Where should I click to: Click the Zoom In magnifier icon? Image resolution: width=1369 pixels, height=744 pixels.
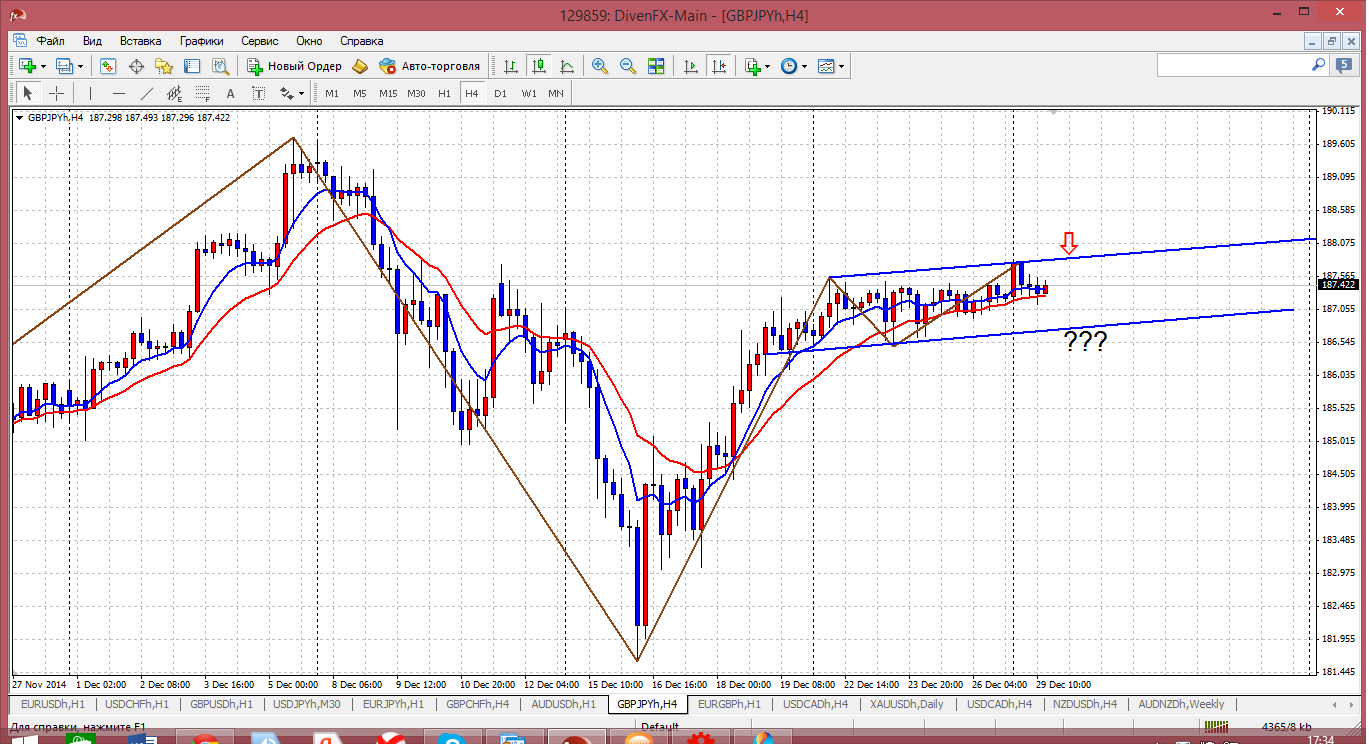click(x=600, y=66)
